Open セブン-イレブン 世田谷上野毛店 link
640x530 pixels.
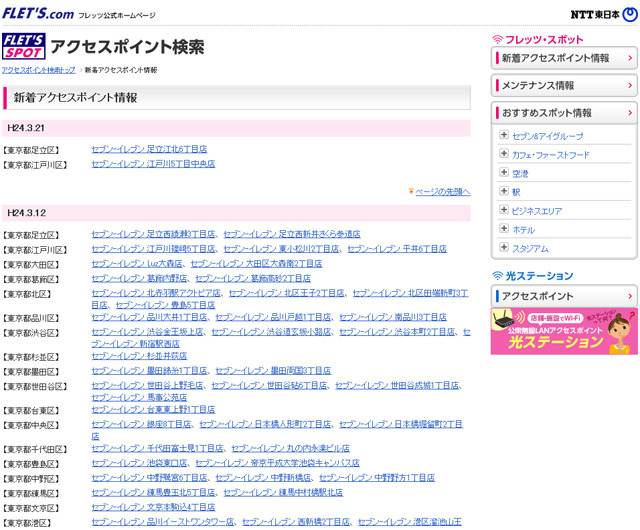pyautogui.click(x=147, y=385)
